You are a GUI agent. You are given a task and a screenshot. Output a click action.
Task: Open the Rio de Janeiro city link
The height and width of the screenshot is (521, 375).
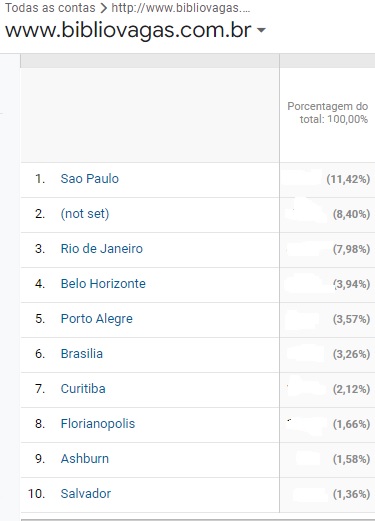point(102,249)
